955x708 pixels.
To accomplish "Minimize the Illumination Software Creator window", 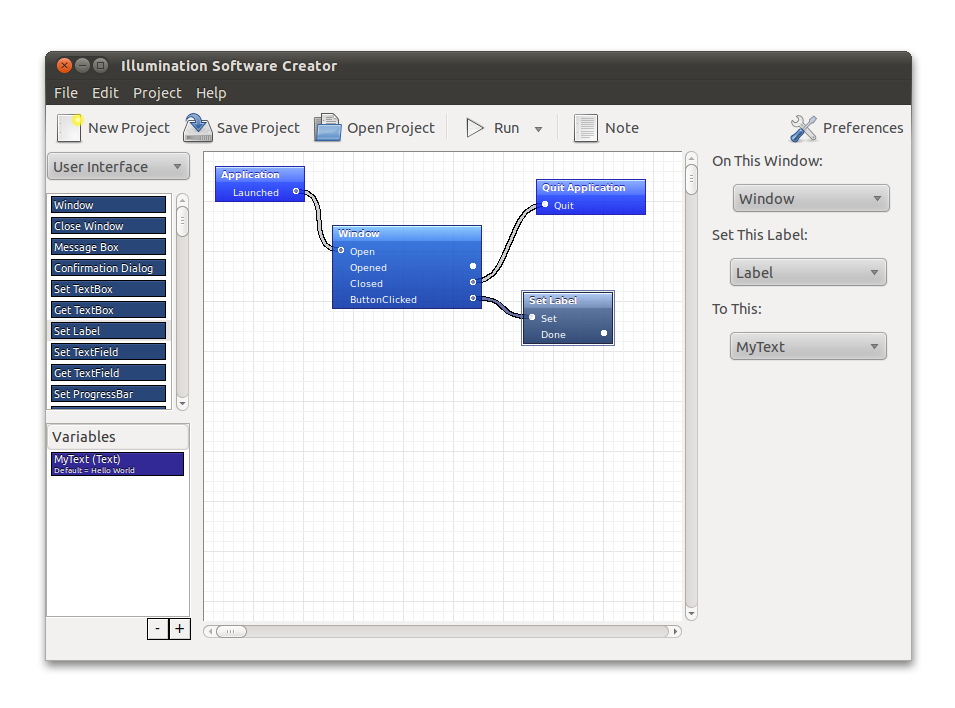I will [82, 65].
